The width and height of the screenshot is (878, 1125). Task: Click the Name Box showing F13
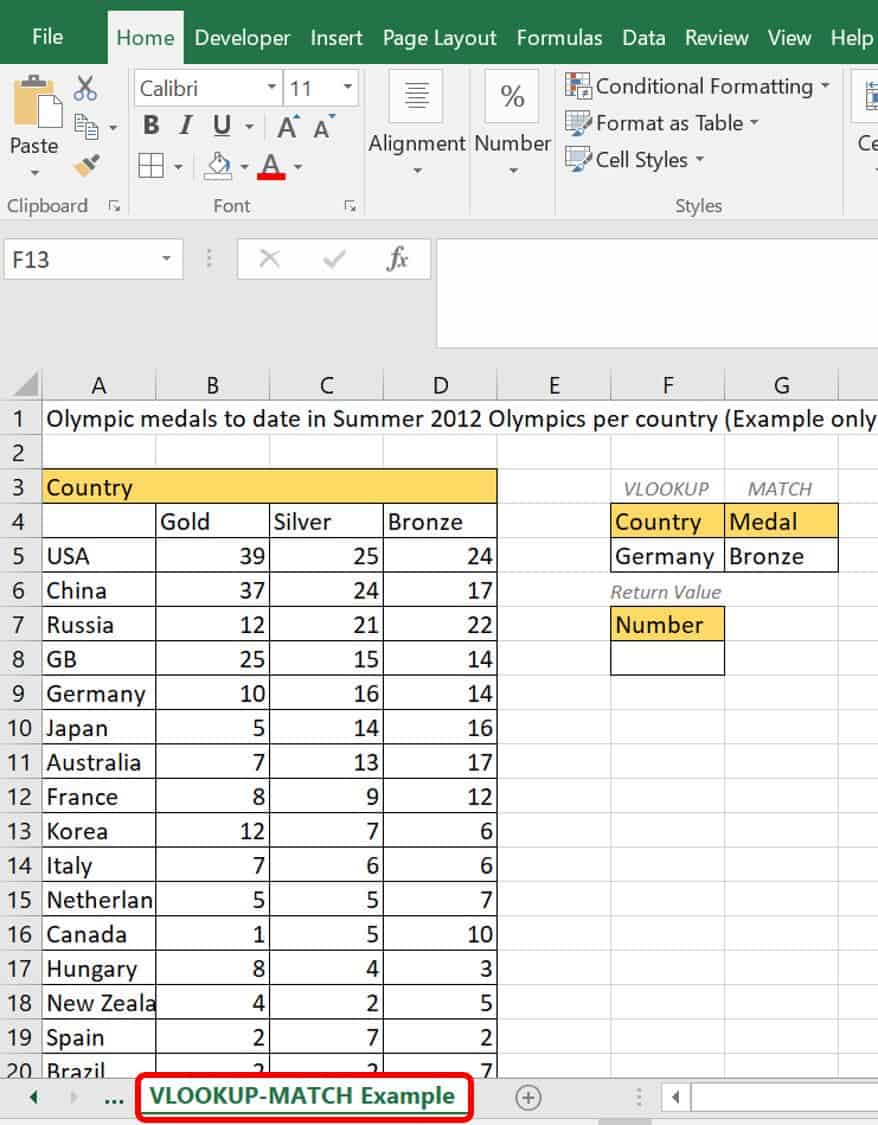tap(78, 259)
